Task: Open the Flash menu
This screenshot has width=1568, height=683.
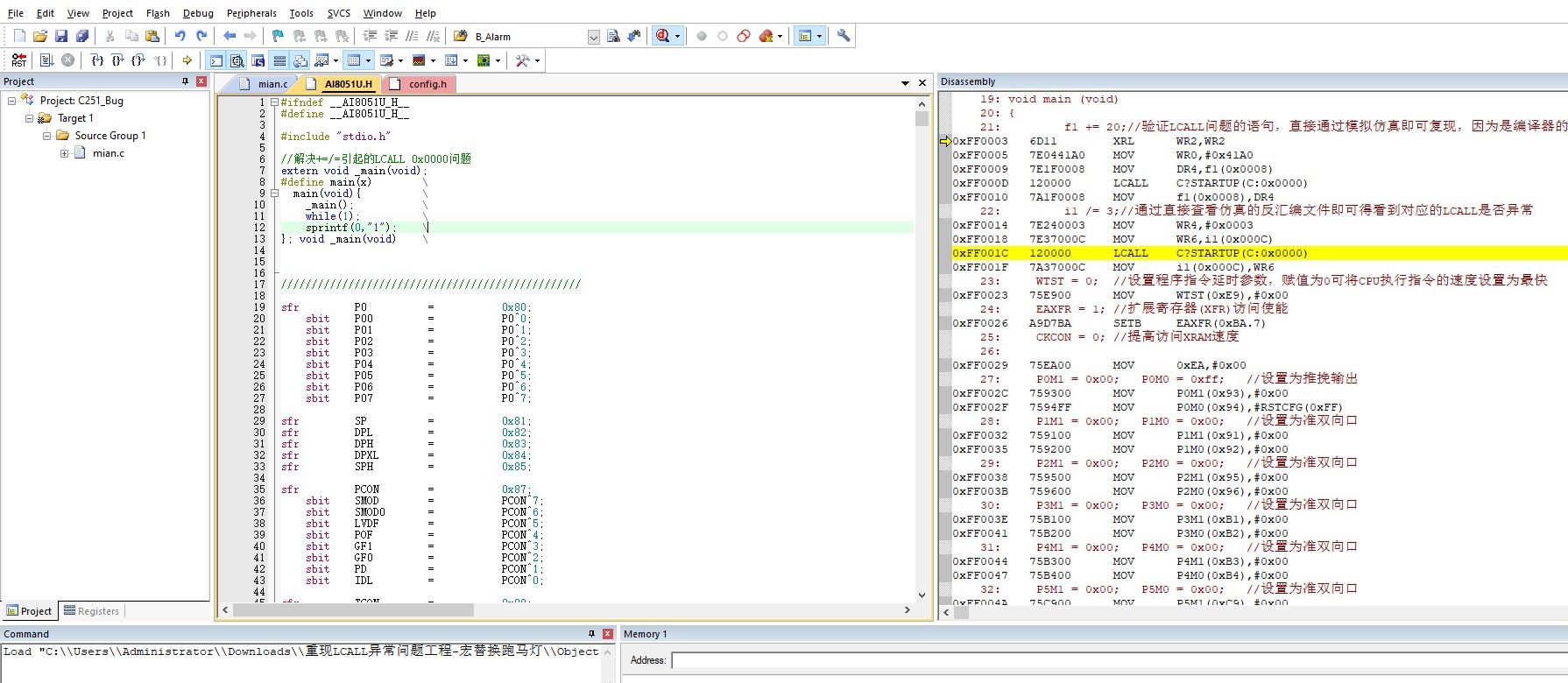Action: point(158,13)
